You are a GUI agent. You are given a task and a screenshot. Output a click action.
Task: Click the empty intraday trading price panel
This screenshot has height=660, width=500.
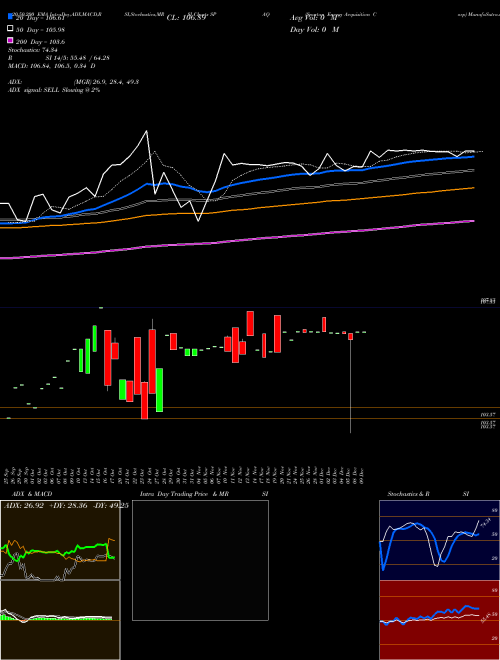200,560
